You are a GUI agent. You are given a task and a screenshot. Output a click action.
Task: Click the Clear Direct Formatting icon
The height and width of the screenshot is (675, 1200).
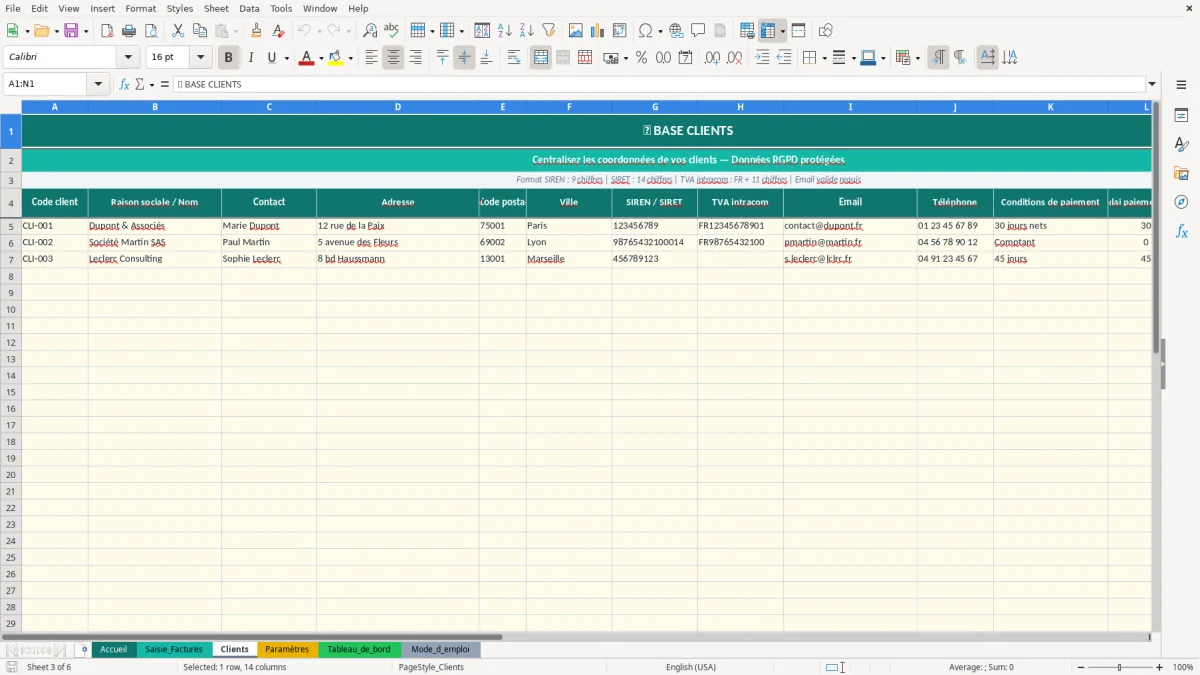coord(279,31)
